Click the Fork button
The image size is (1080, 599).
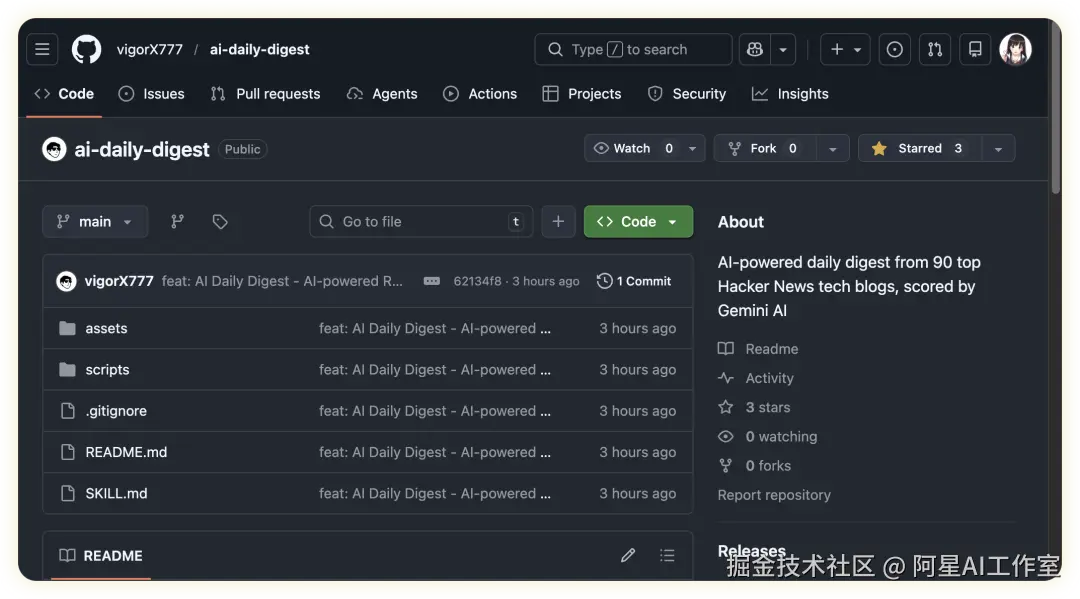(x=765, y=148)
